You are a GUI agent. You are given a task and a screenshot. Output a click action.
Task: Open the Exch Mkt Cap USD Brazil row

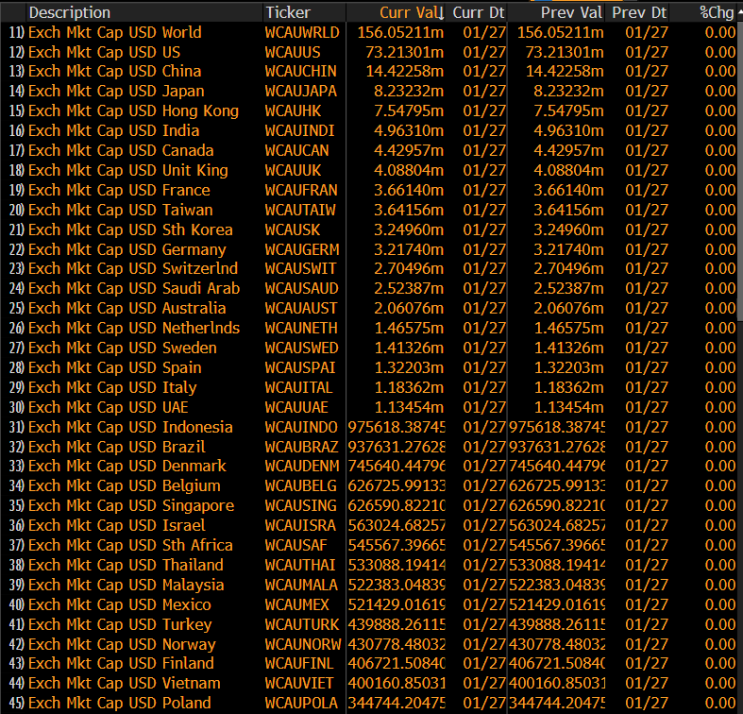[x=116, y=447]
